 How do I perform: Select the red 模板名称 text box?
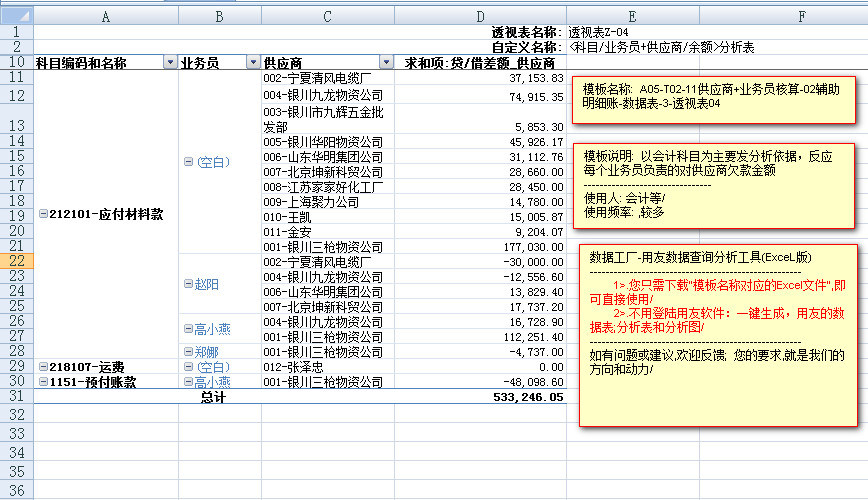tap(716, 97)
